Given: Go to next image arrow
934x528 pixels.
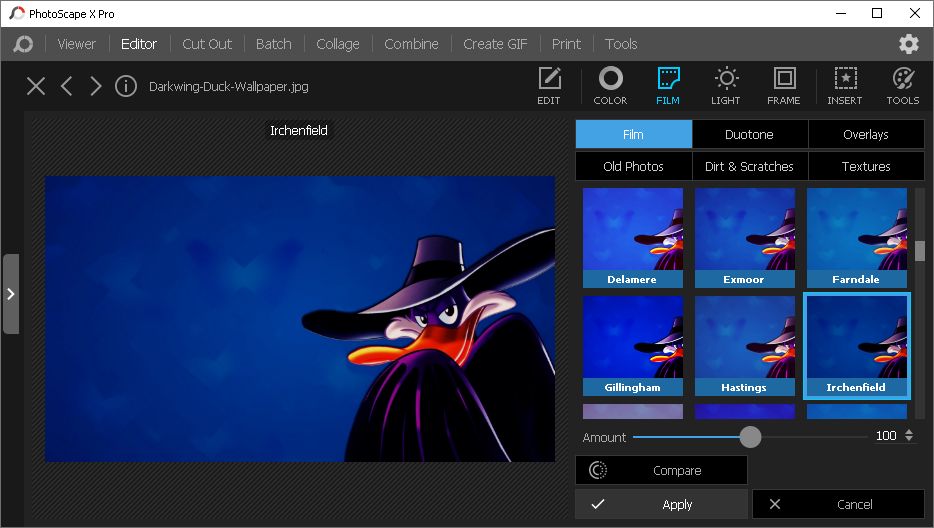Looking at the screenshot, I should pyautogui.click(x=95, y=86).
